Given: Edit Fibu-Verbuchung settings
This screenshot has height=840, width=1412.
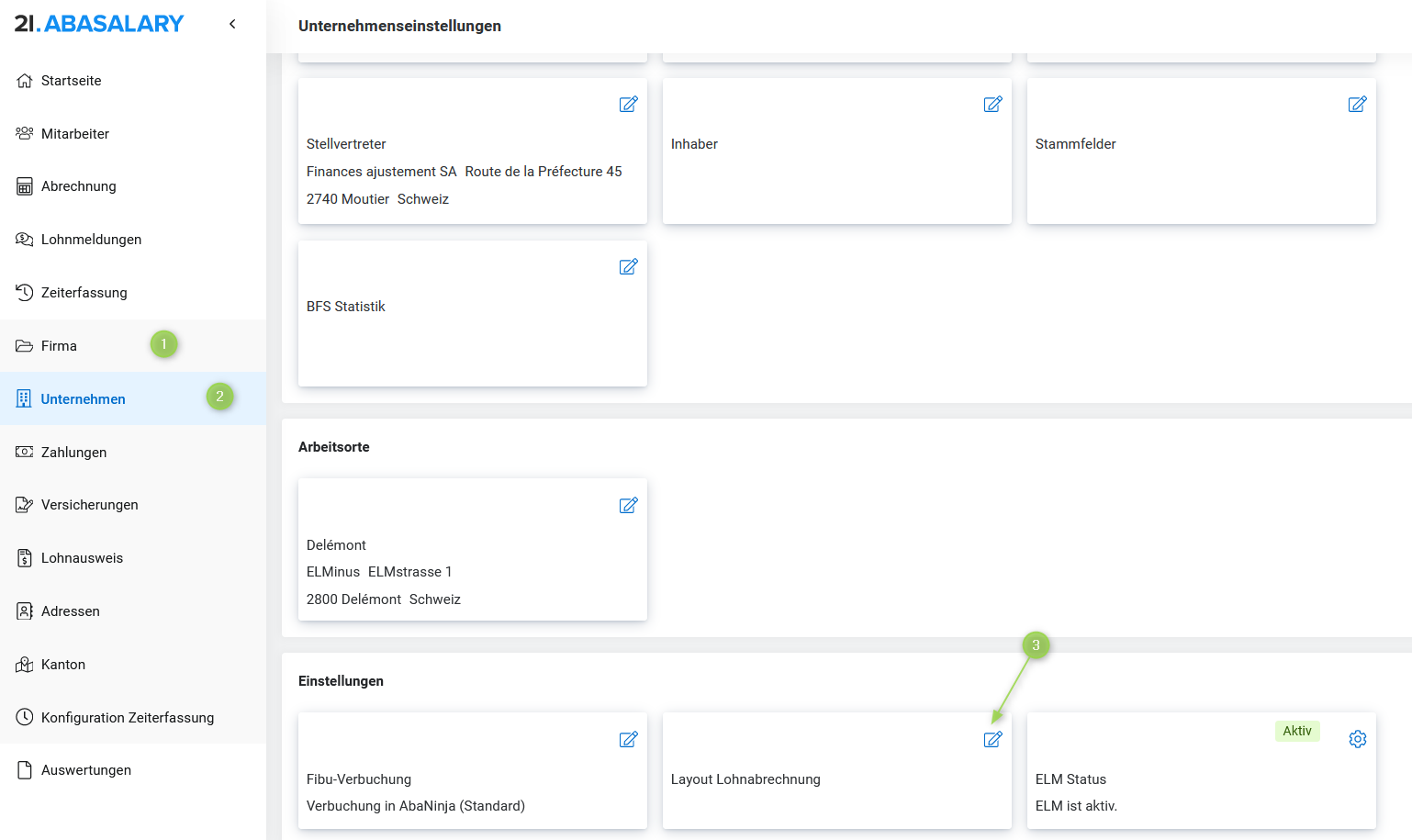Looking at the screenshot, I should click(628, 740).
